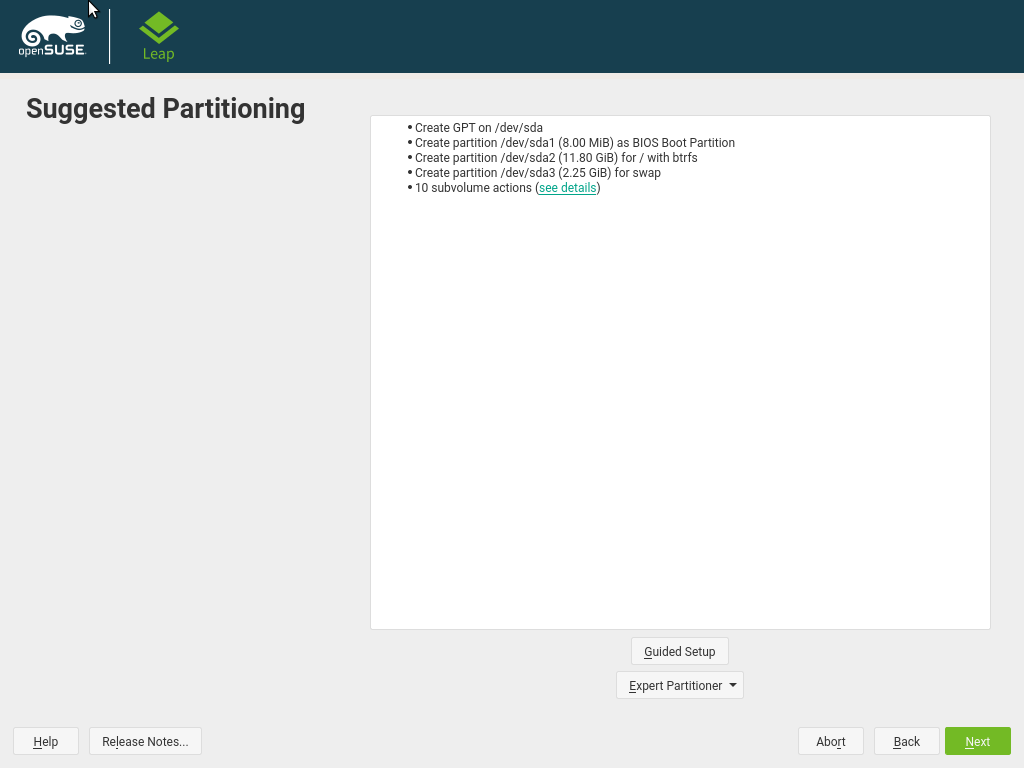The image size is (1024, 768).
Task: Open the Expert Partitioner menu button
Action: click(x=674, y=685)
